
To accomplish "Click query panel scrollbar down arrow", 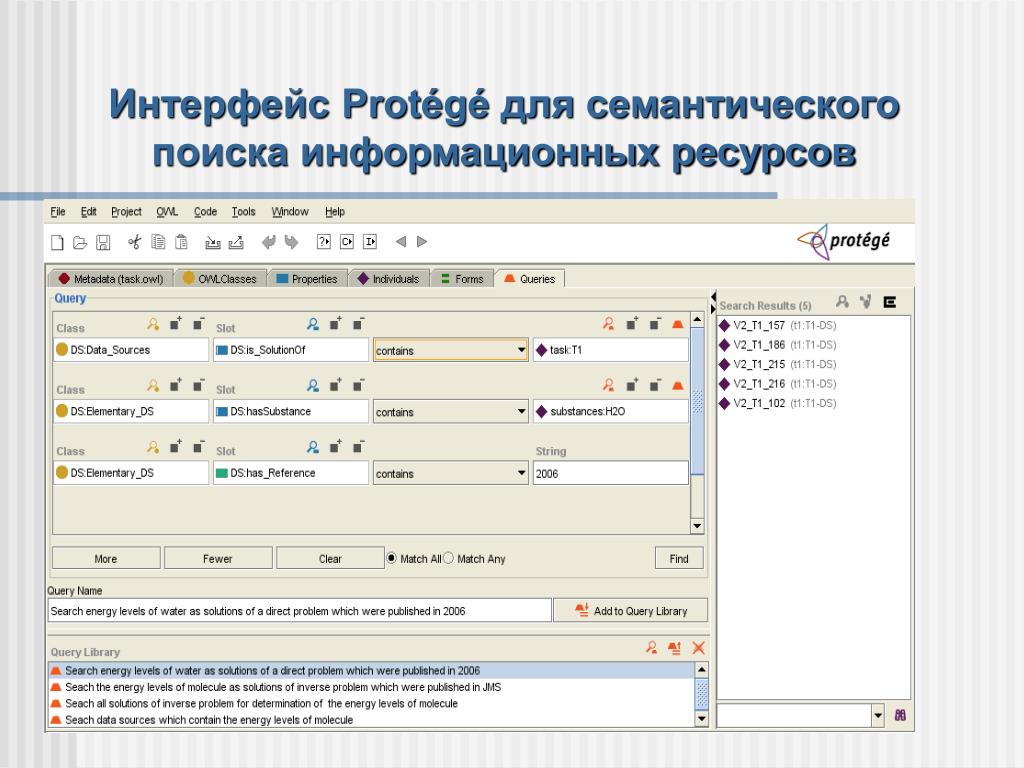I will click(x=697, y=526).
